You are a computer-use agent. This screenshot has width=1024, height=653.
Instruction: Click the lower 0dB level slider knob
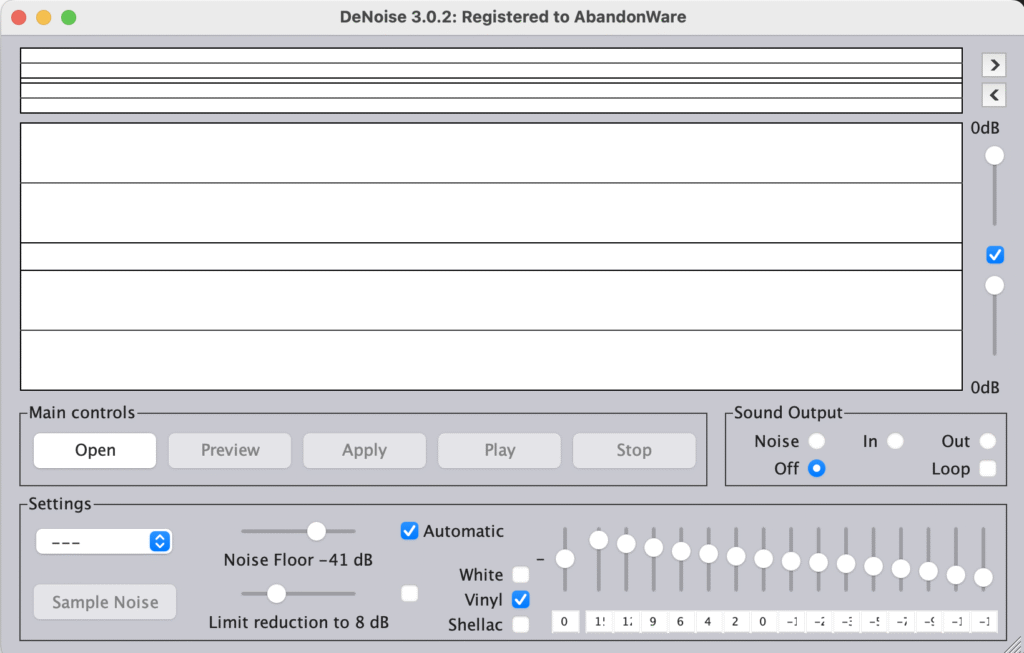[995, 285]
